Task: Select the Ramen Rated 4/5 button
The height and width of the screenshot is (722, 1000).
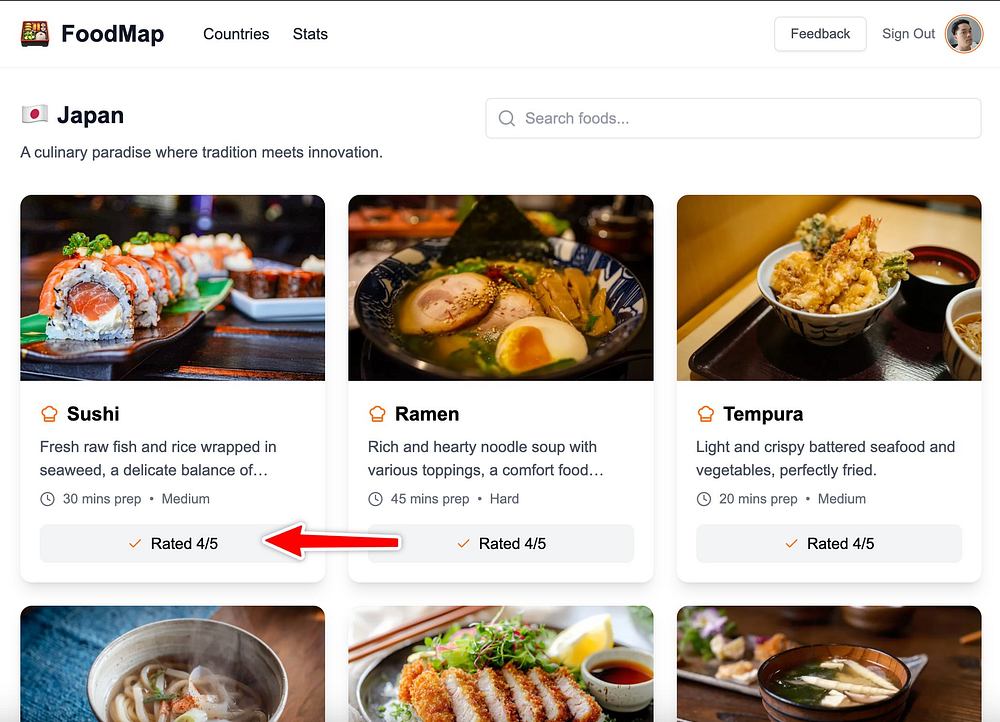Action: pyautogui.click(x=501, y=543)
